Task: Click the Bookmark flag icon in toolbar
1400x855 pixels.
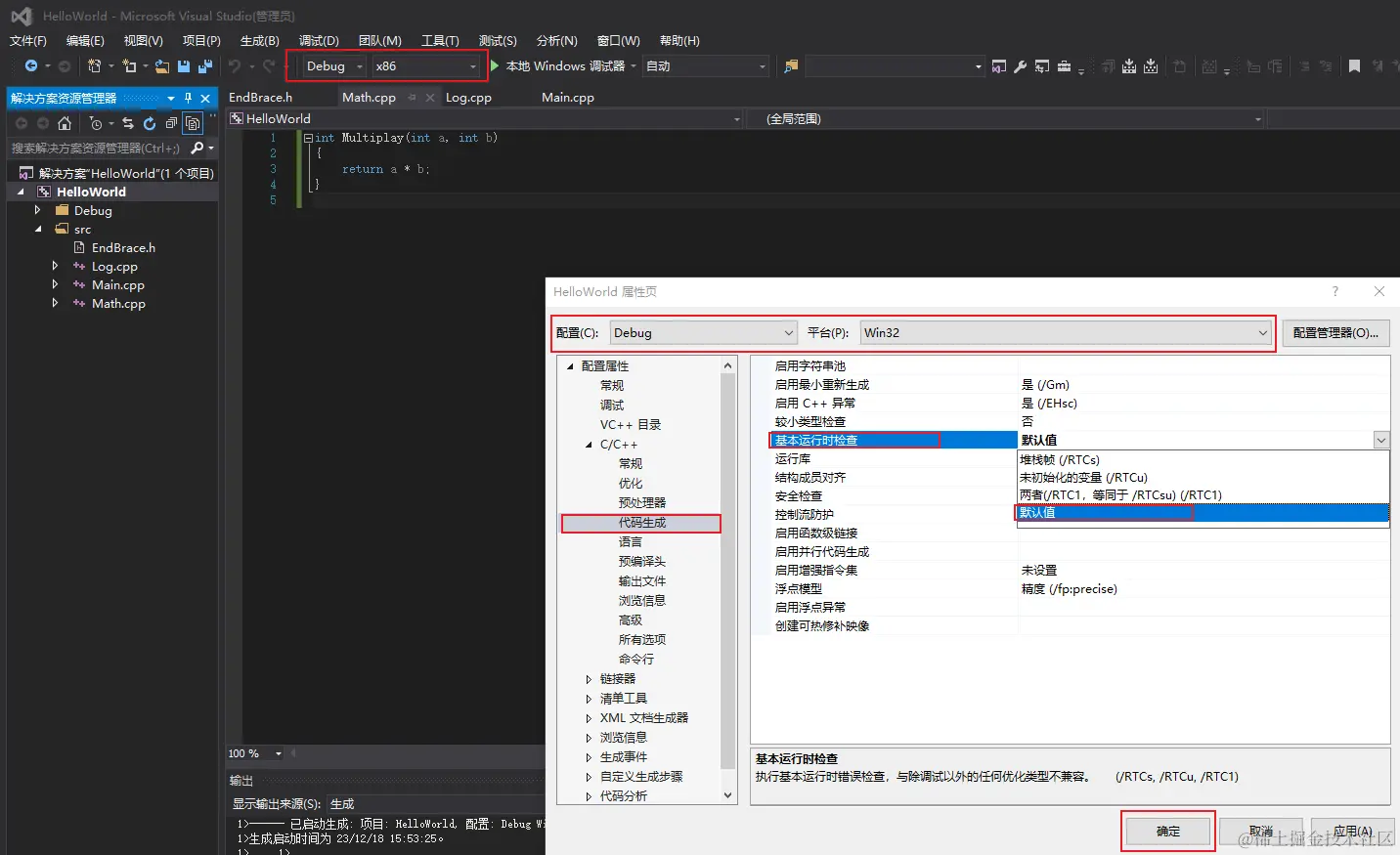Action: (x=1354, y=66)
